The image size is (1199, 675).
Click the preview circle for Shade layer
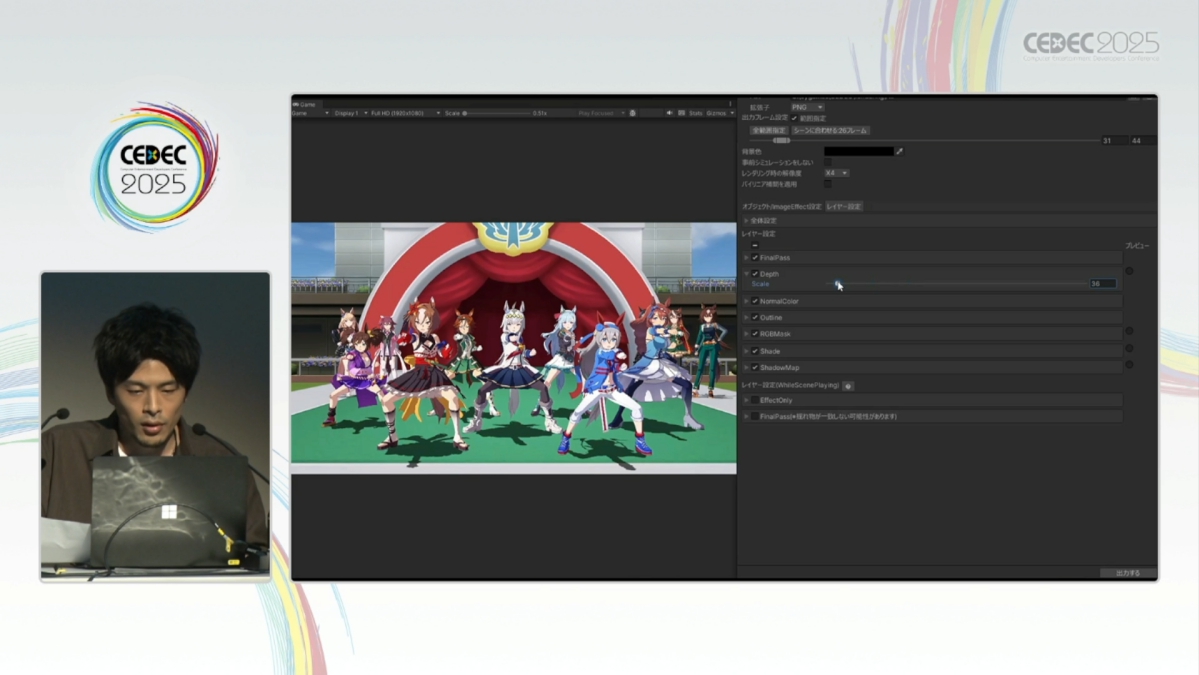coord(1129,348)
